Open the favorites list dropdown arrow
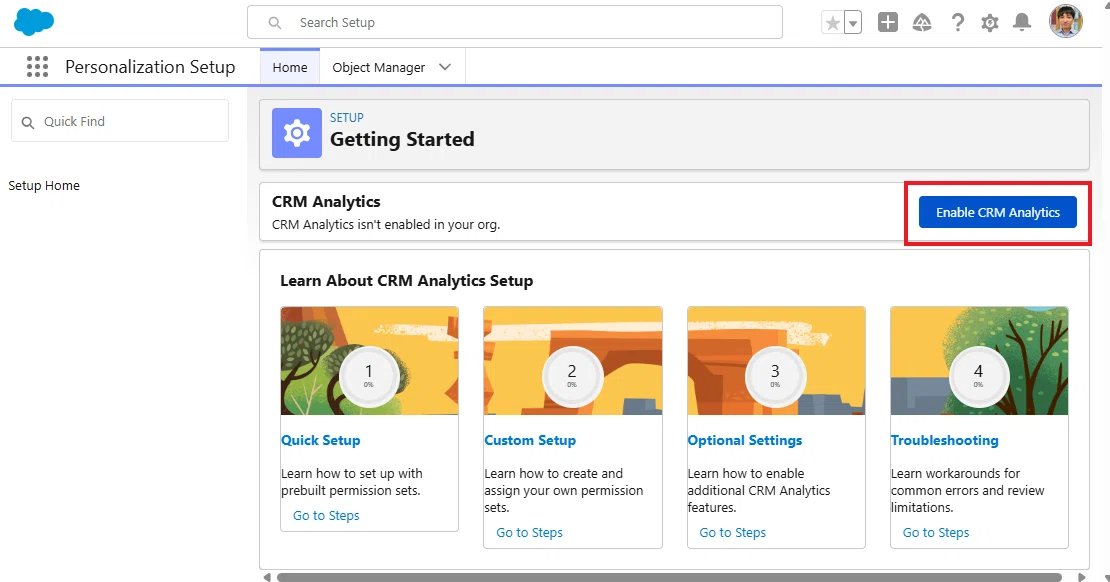Screen dimensions: 1110x582 (x=853, y=23)
